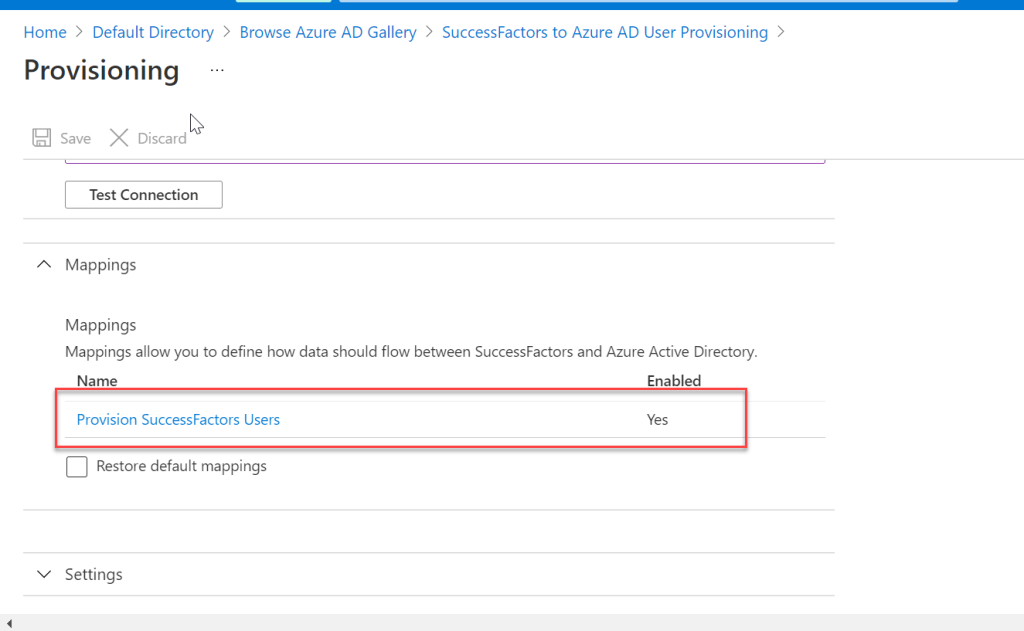Screen dimensions: 1024x631
Task: Click the Settings section header text
Action: click(x=93, y=574)
